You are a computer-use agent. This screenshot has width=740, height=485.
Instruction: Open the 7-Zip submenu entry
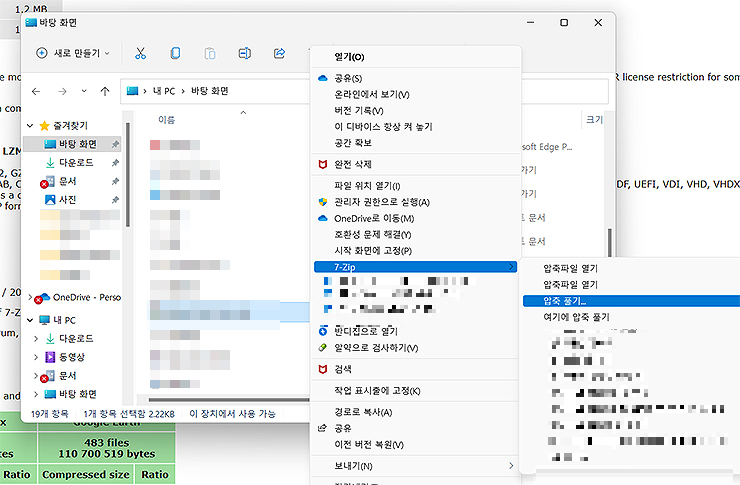pos(415,267)
